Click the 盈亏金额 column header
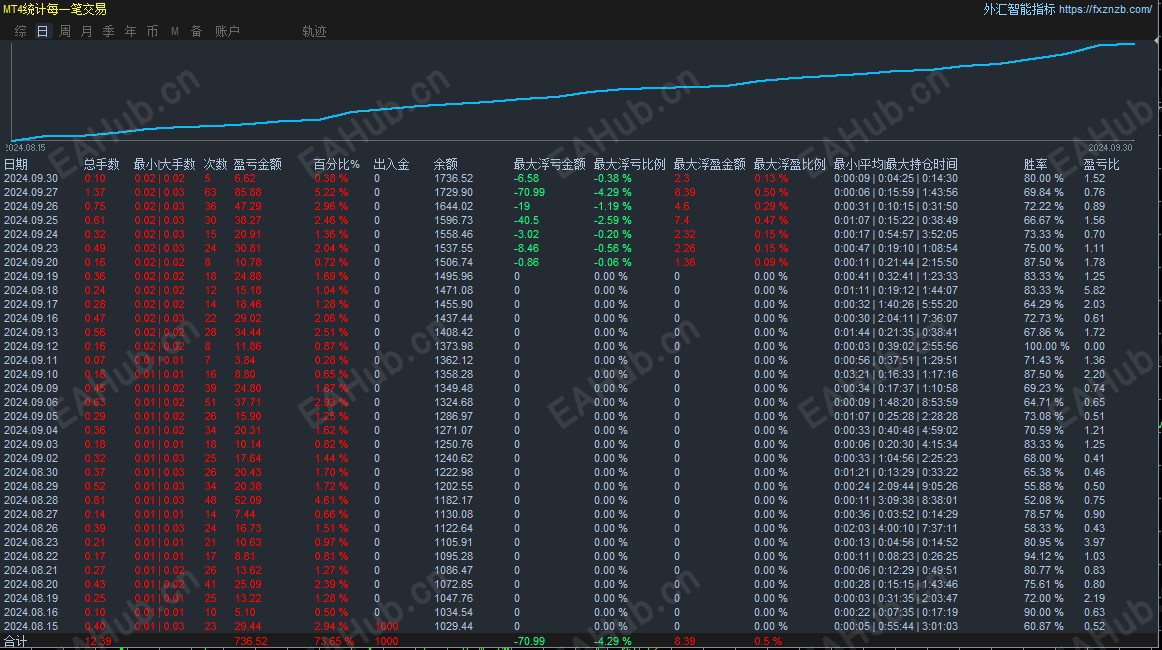Image resolution: width=1162 pixels, height=650 pixels. [x=257, y=164]
